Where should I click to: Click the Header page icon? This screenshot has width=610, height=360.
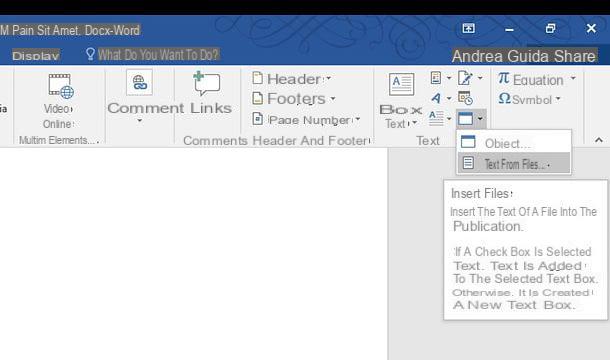[257, 78]
